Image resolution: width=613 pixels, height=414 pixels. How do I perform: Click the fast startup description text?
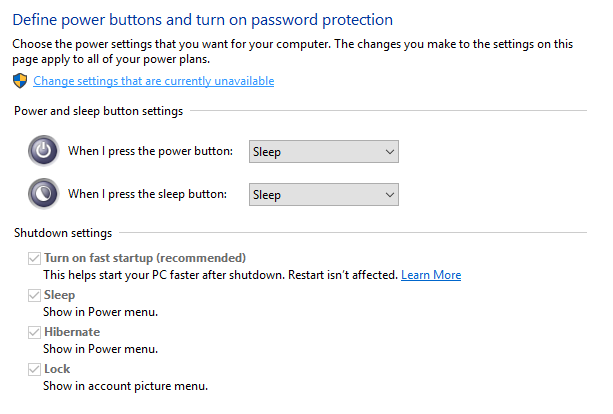coord(220,275)
